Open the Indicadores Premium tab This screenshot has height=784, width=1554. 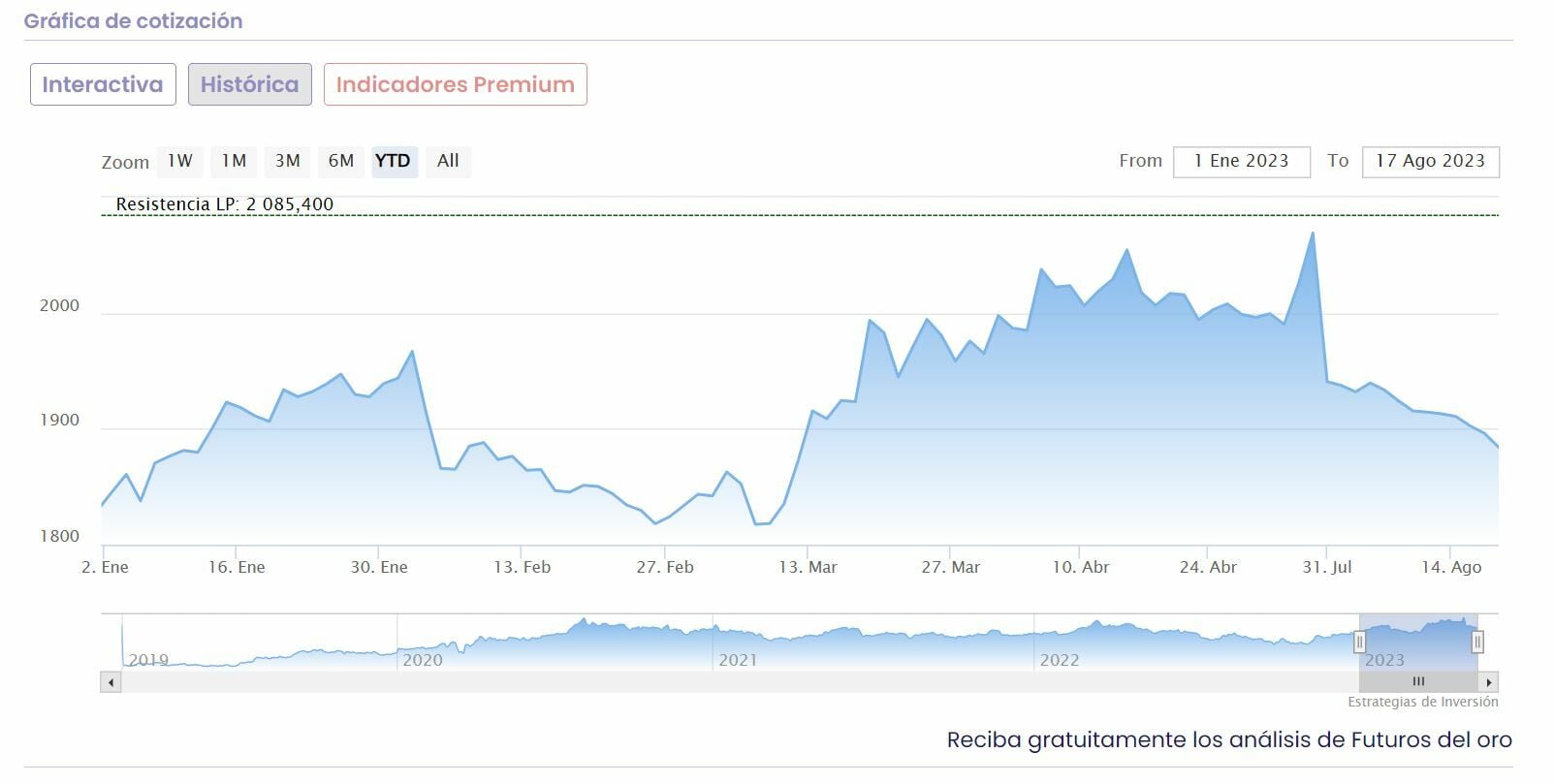pyautogui.click(x=455, y=84)
